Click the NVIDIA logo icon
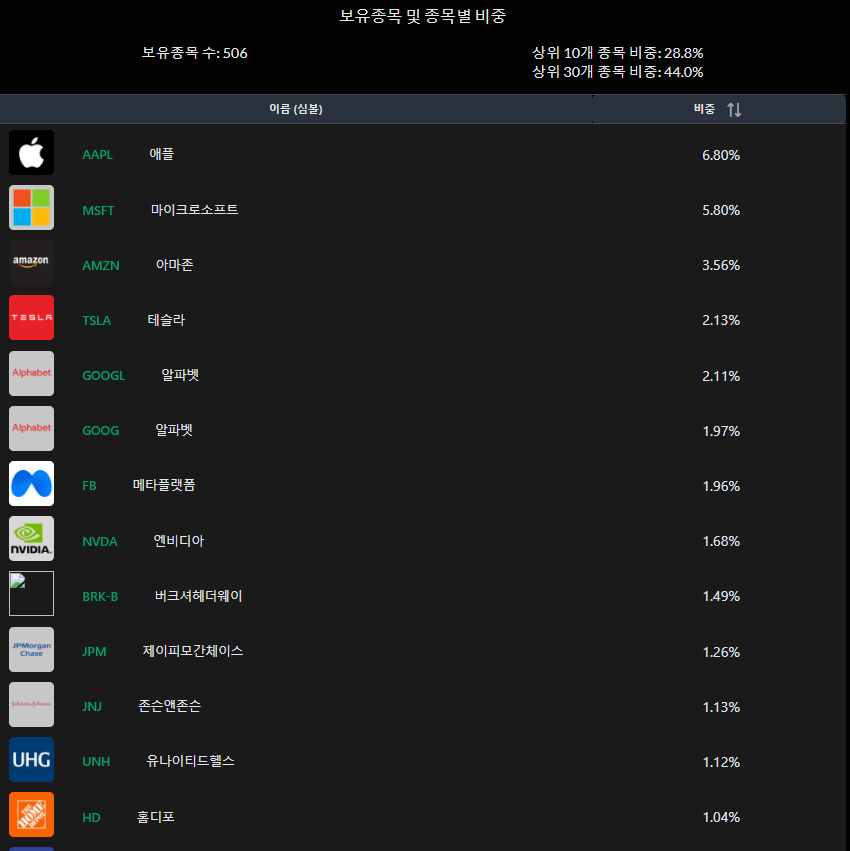 [31, 538]
